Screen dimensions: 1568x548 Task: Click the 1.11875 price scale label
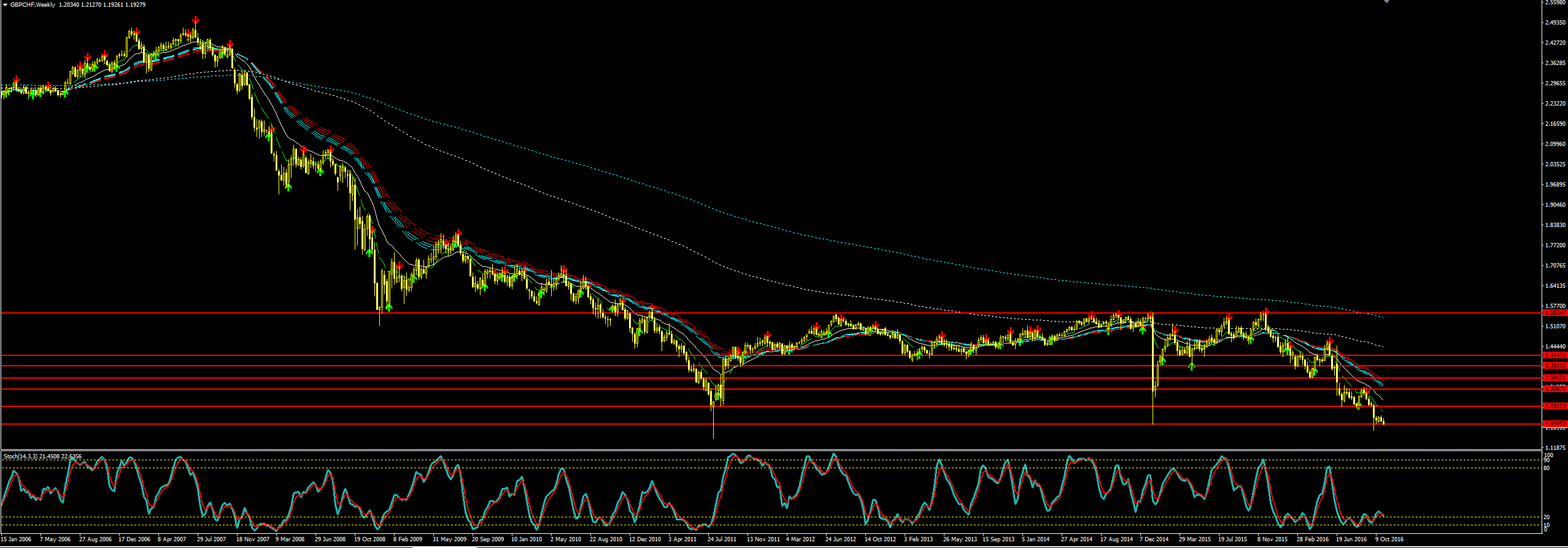(x=1555, y=448)
